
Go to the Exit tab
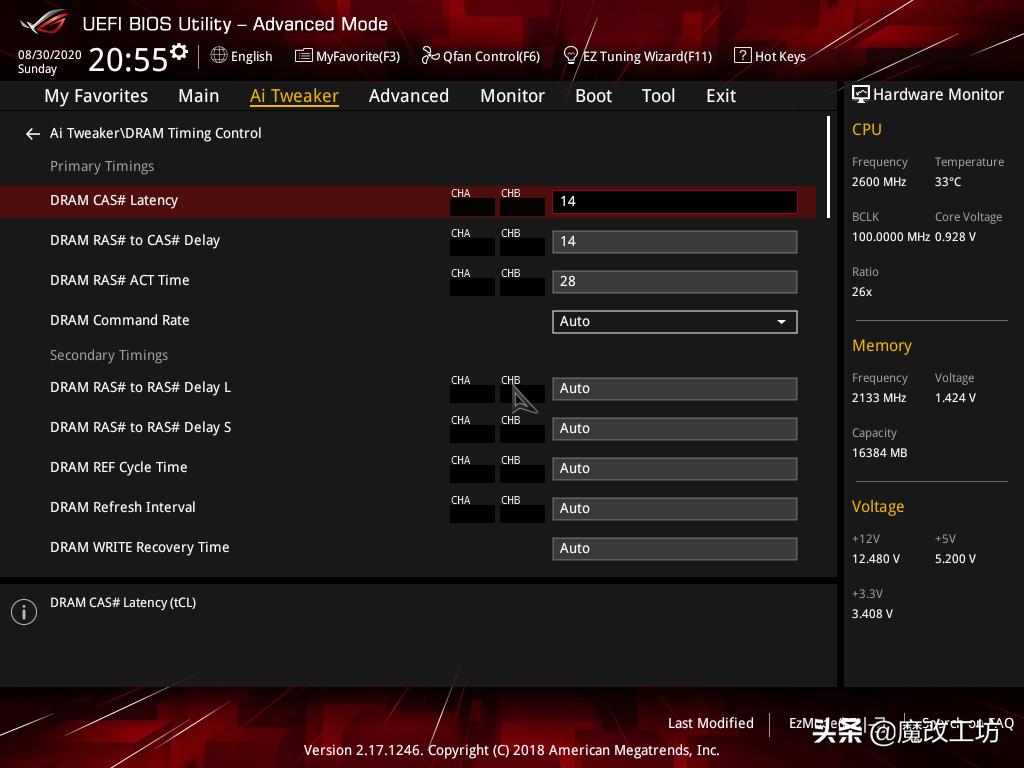(721, 96)
